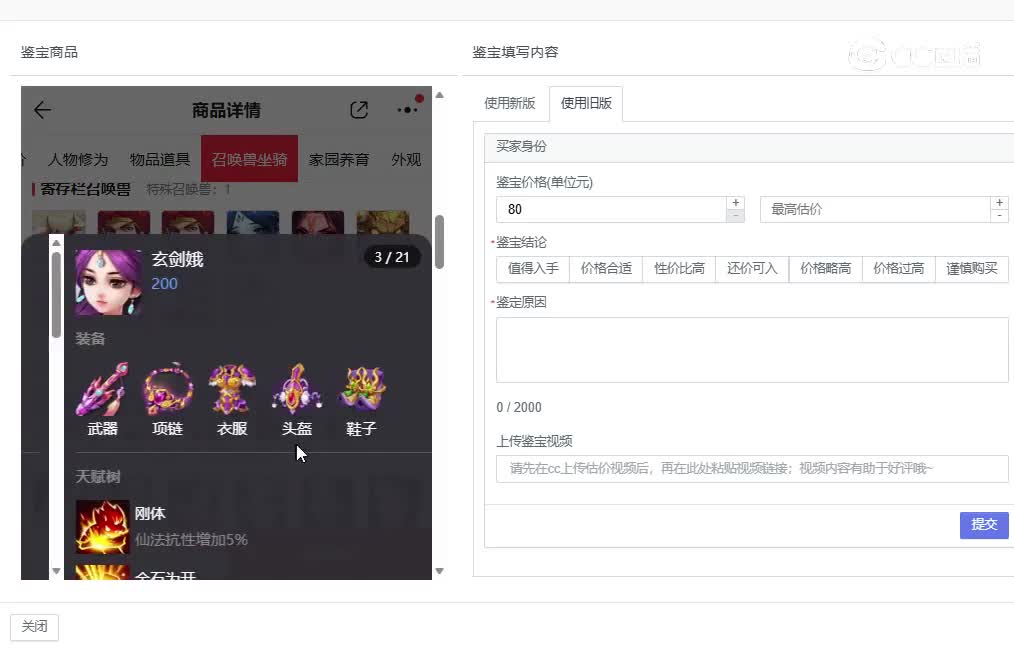Viewport: 1014px width, 648px height.
Task: Click the product panel's outer scrollbar thumb
Action: (x=440, y=242)
